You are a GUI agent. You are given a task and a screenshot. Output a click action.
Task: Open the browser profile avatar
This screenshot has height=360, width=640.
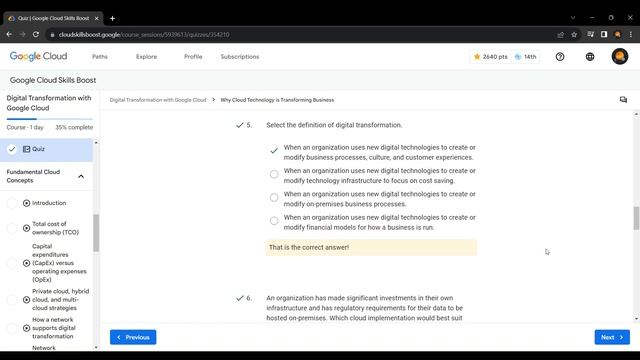pos(618,35)
